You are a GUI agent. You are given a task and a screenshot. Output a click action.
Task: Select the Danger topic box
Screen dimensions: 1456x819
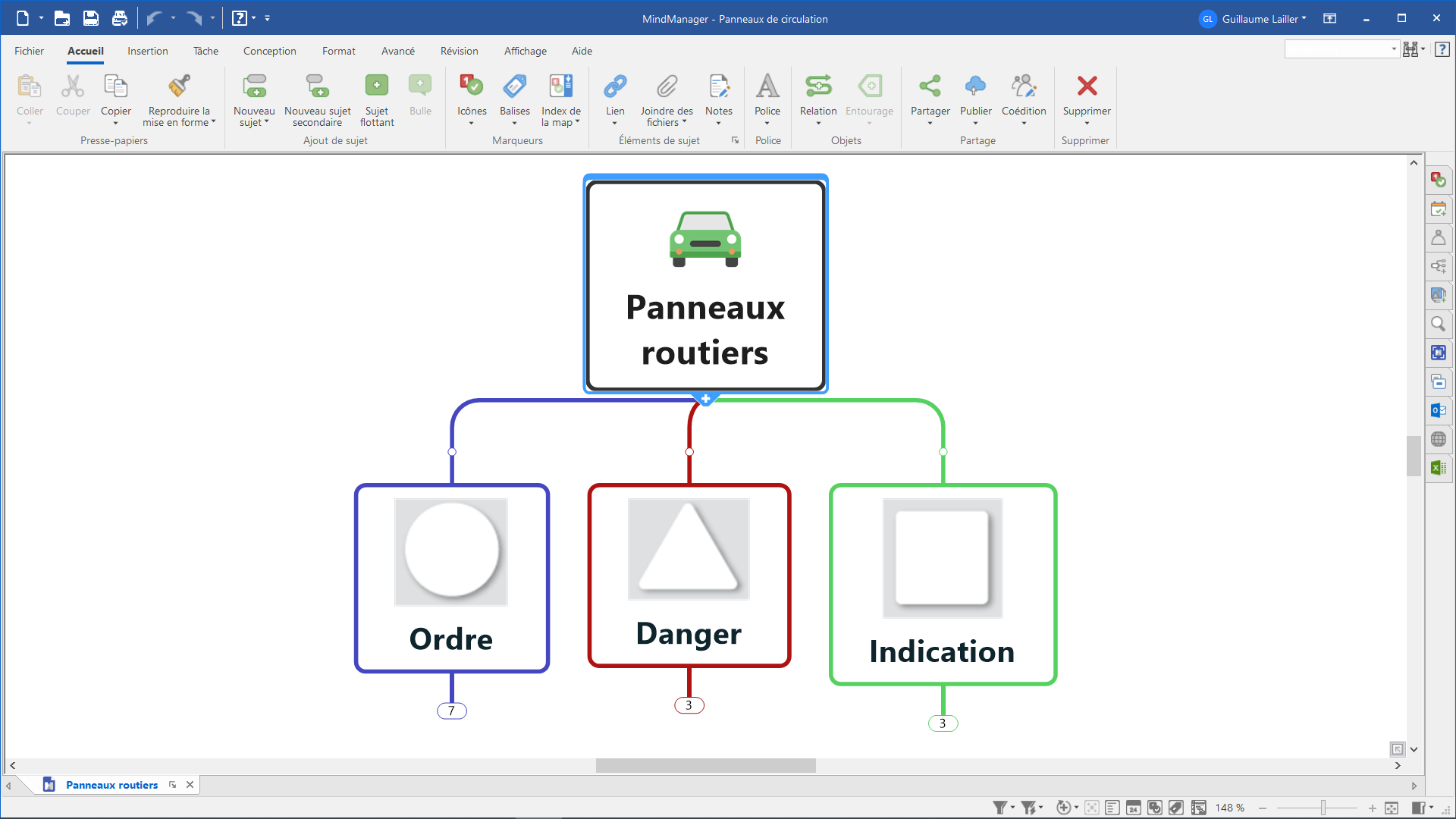(x=689, y=634)
